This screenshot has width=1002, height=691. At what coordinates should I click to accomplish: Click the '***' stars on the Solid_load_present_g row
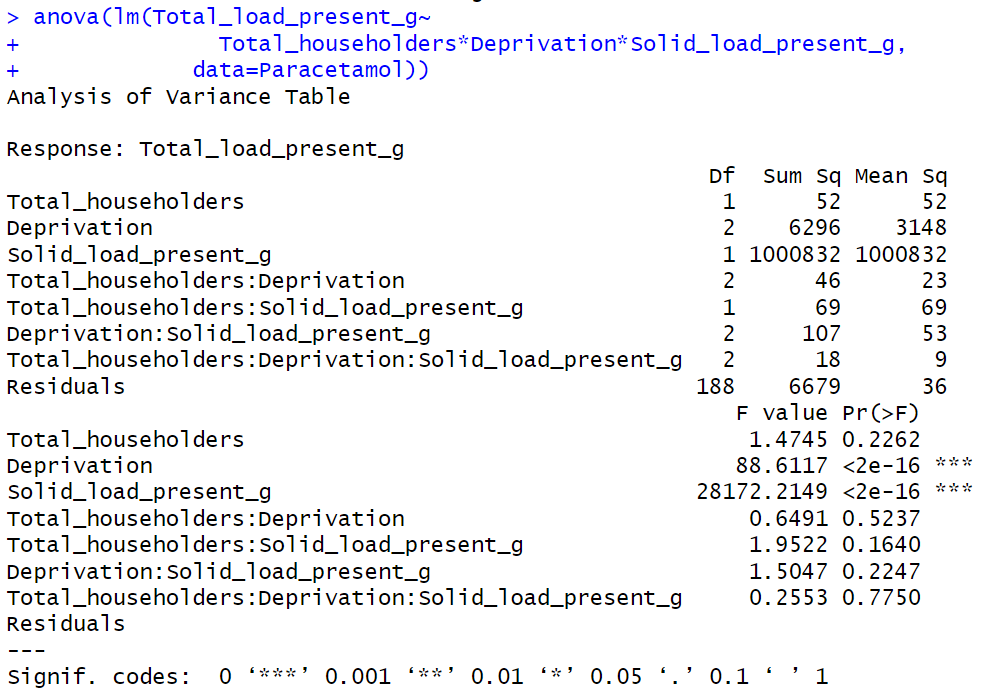tap(953, 489)
